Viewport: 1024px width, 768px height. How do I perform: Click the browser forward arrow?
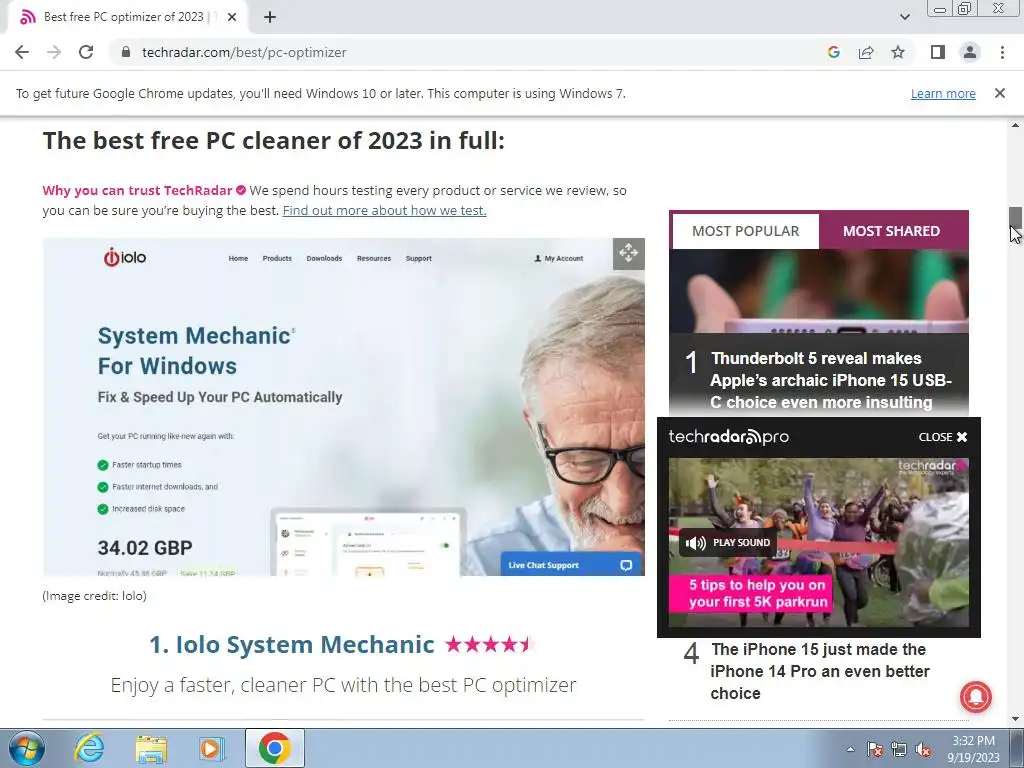(54, 52)
